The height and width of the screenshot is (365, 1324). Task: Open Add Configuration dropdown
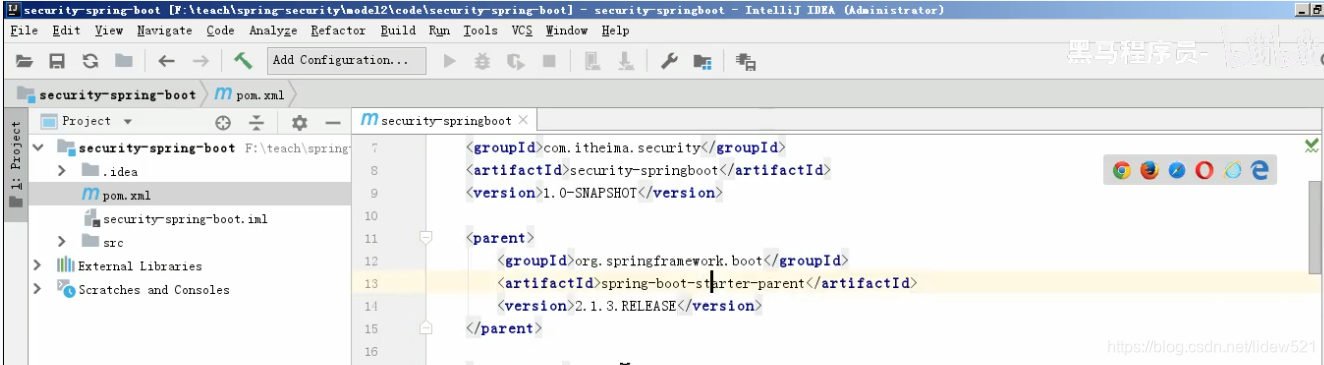click(x=346, y=60)
